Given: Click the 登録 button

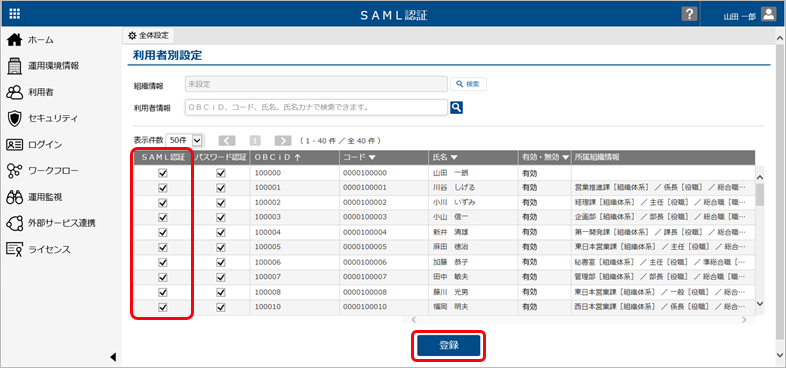Looking at the screenshot, I should (449, 345).
